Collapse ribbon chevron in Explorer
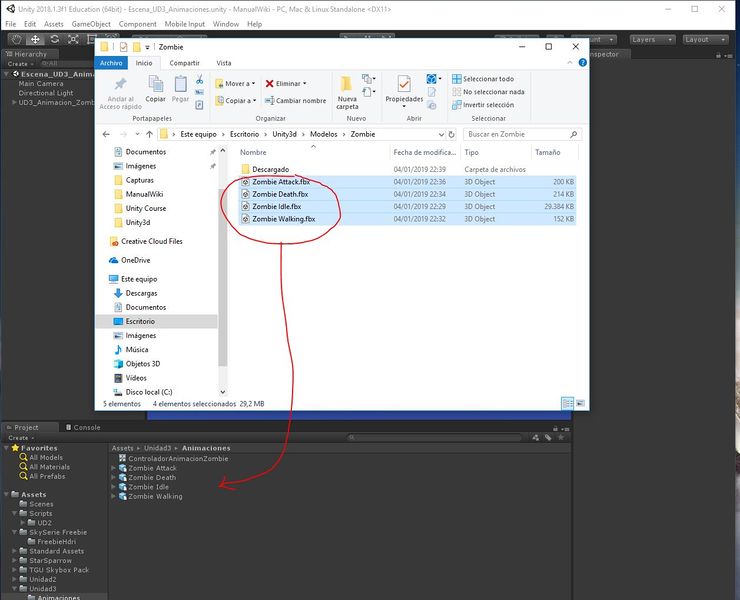Screen dimensions: 740x600 click(x=570, y=63)
